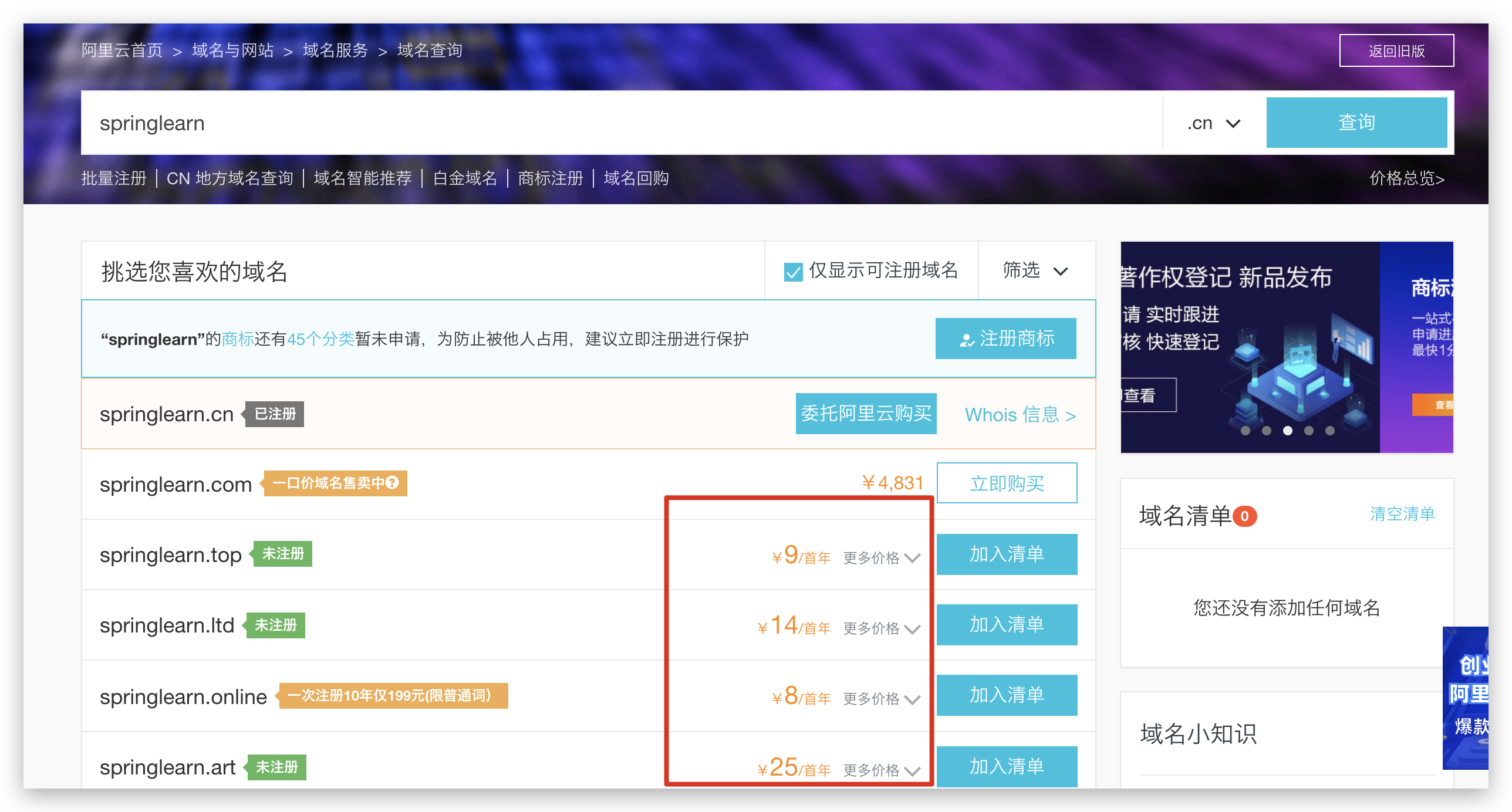Image resolution: width=1512 pixels, height=812 pixels.
Task: Click question mark icon on springlearn.com tag
Action: (393, 482)
